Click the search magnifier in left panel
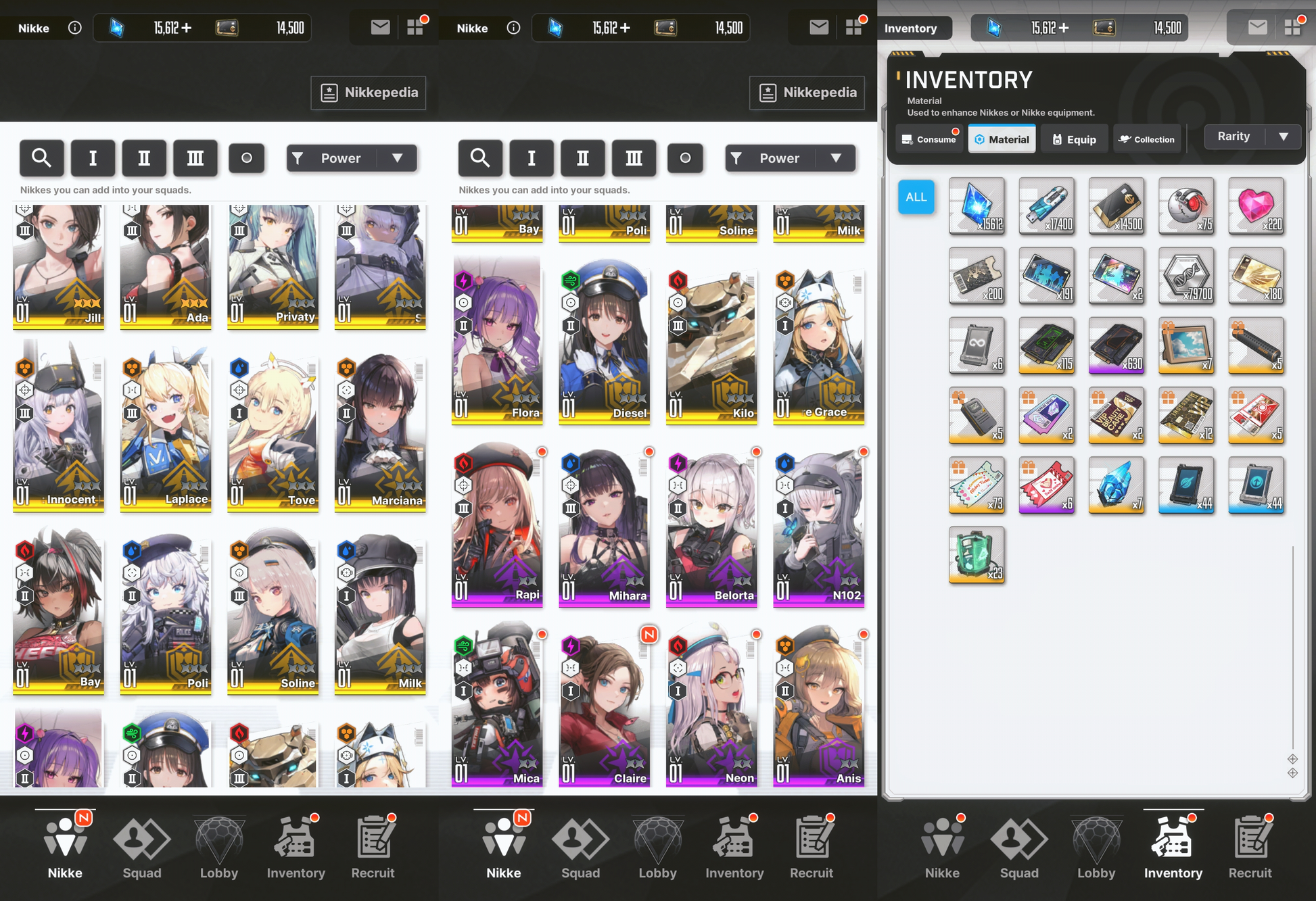This screenshot has height=901, width=1316. click(42, 158)
